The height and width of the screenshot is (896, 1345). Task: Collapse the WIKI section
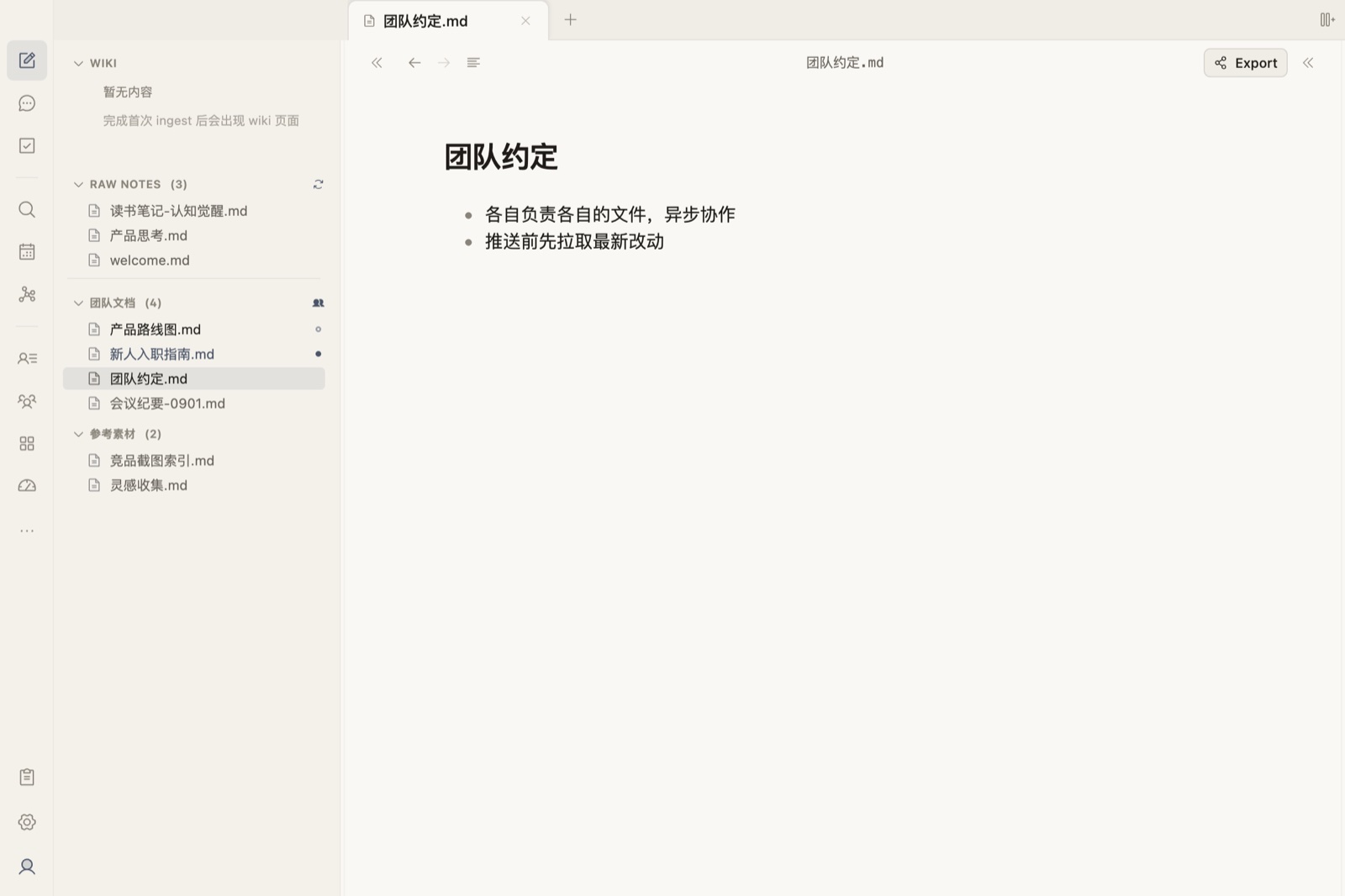78,63
